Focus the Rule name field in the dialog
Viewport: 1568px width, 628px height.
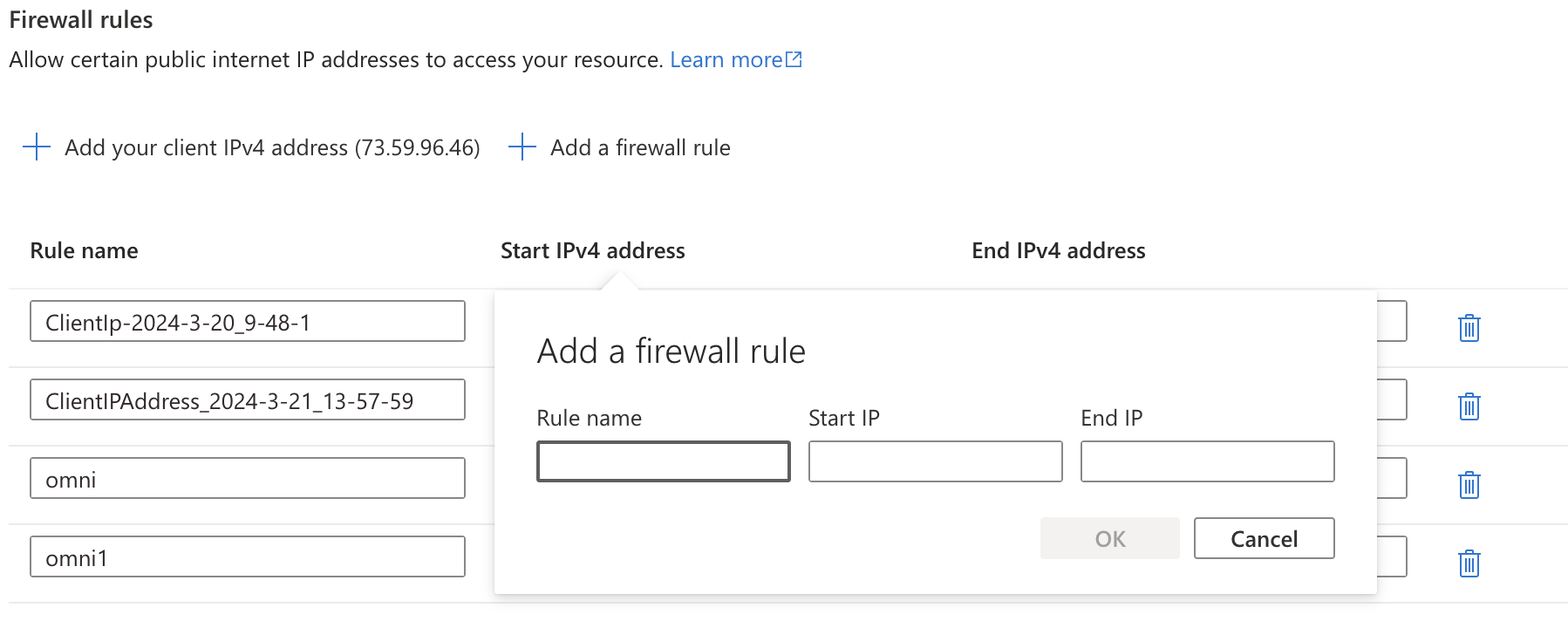663,461
